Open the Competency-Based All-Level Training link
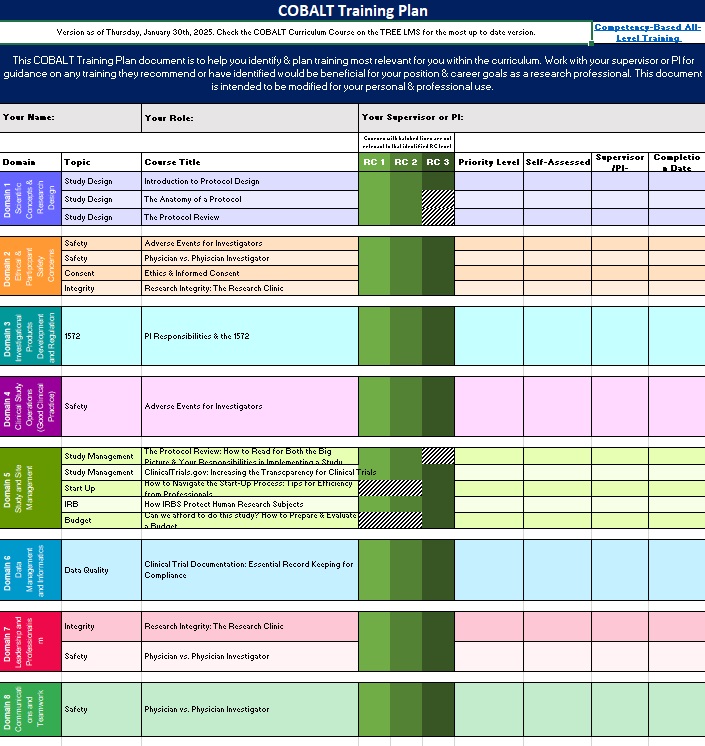 [x=648, y=32]
